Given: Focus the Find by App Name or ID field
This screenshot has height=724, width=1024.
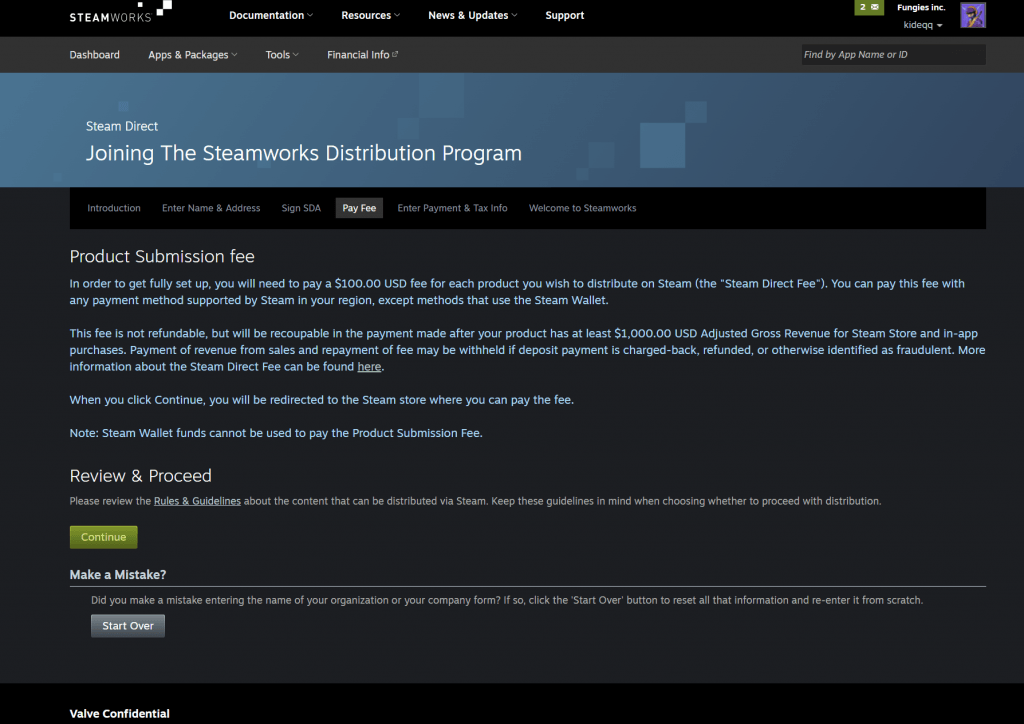Looking at the screenshot, I should [x=893, y=55].
